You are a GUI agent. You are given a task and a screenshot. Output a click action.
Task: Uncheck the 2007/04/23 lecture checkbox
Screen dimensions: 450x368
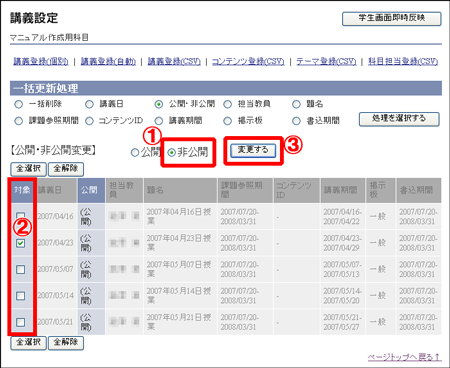click(x=21, y=243)
